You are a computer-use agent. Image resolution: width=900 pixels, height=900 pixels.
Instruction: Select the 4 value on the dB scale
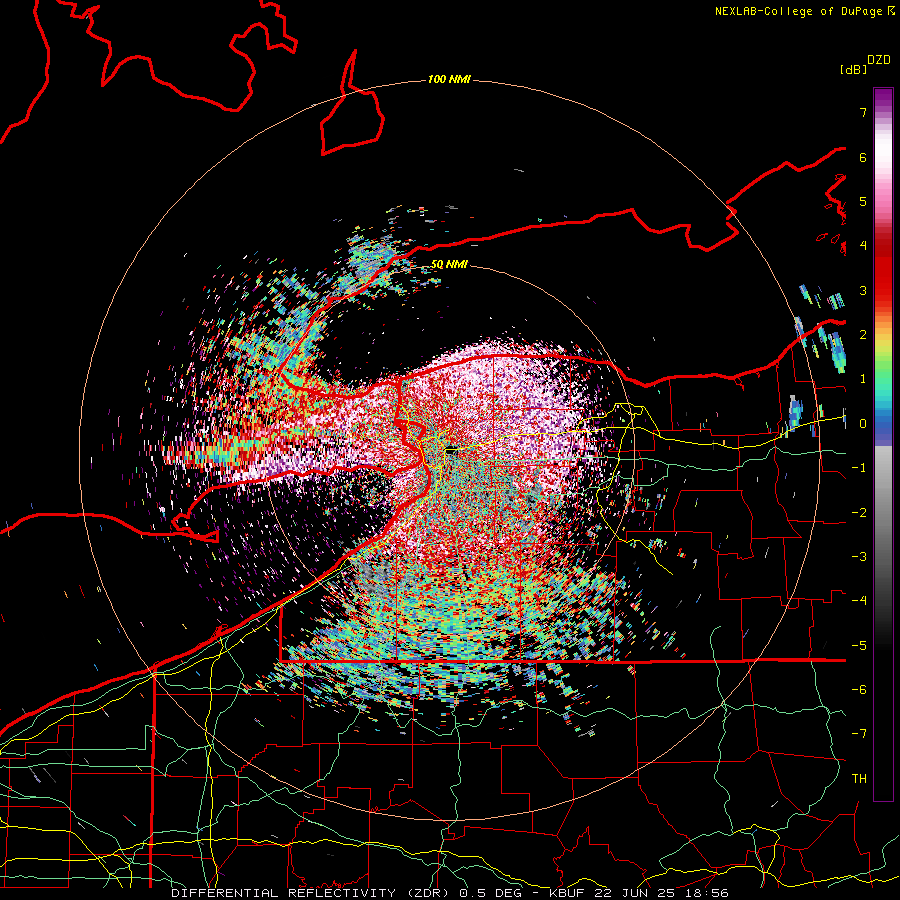pyautogui.click(x=863, y=246)
